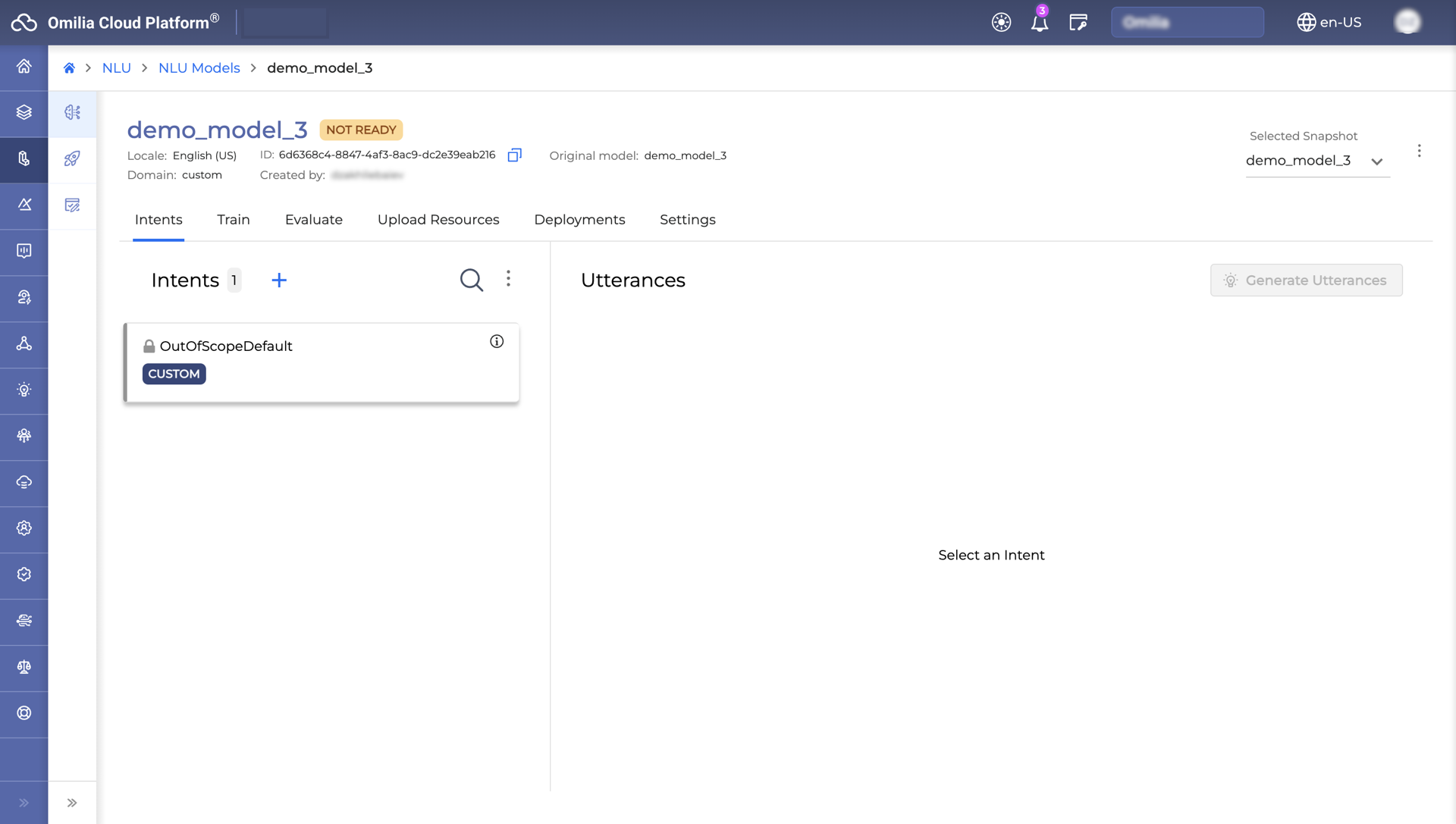Image resolution: width=1456 pixels, height=824 pixels.
Task: Switch to the Train tab
Action: point(233,220)
